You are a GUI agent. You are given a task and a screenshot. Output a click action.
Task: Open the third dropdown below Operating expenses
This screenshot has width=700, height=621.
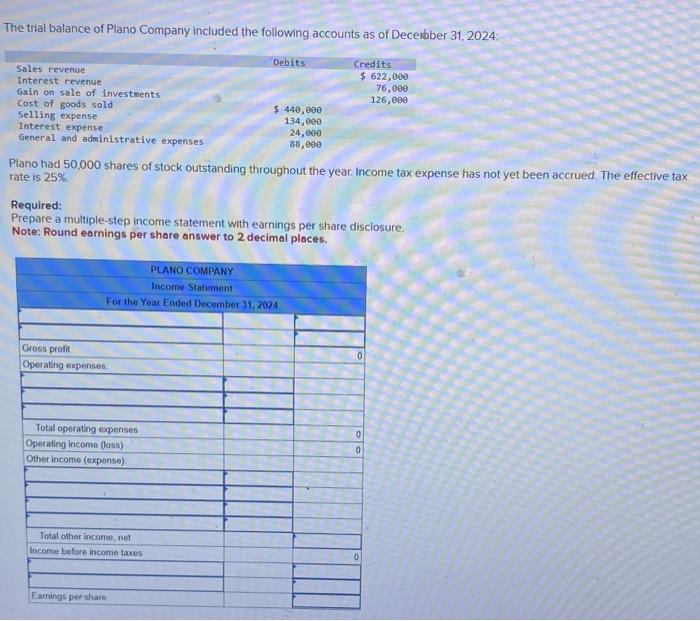click(123, 413)
